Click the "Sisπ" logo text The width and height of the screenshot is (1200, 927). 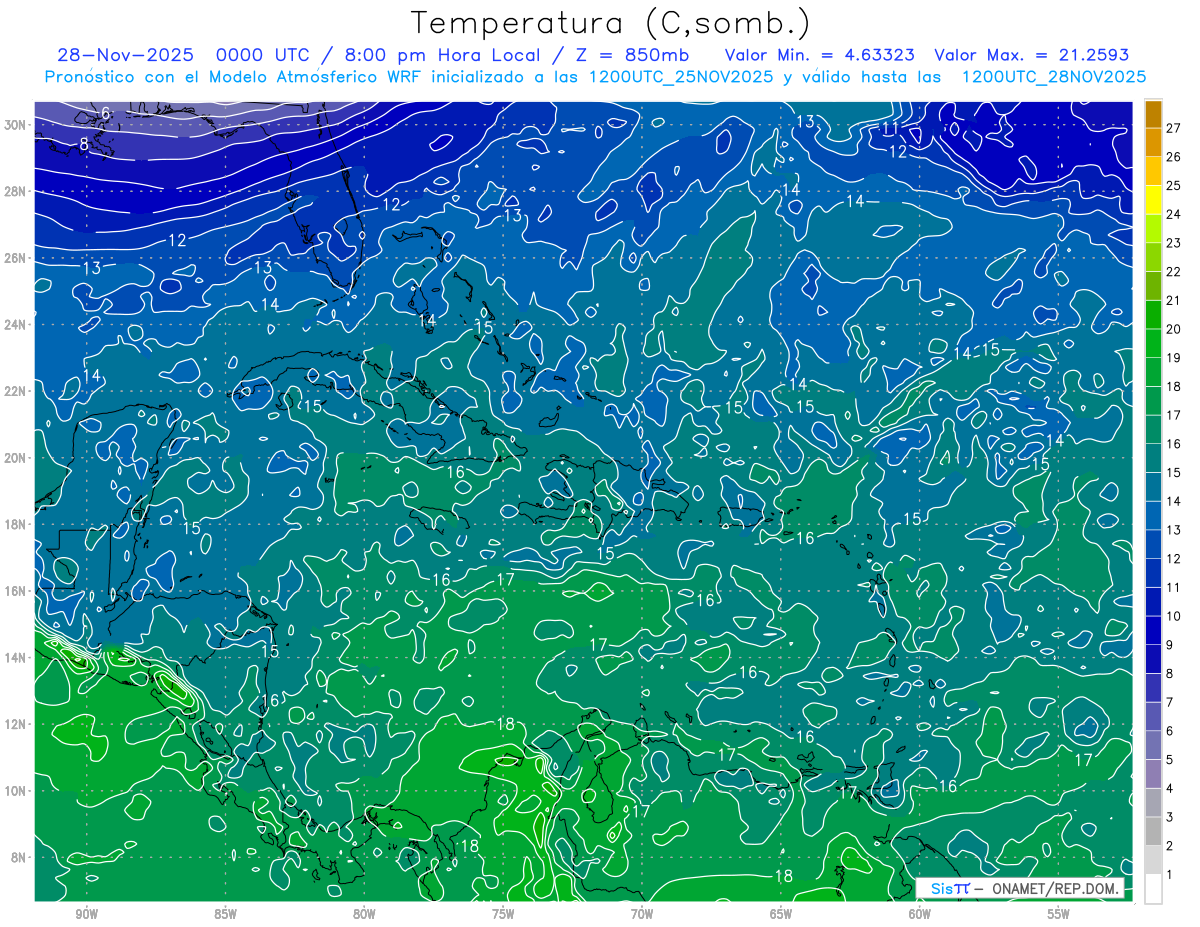pos(950,889)
